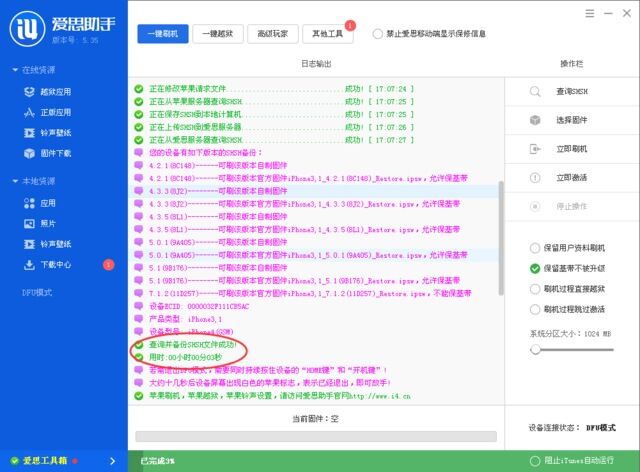The width and height of the screenshot is (640, 472).
Task: Toggle 阻止iTunes自动运行 option
Action: [x=535, y=461]
